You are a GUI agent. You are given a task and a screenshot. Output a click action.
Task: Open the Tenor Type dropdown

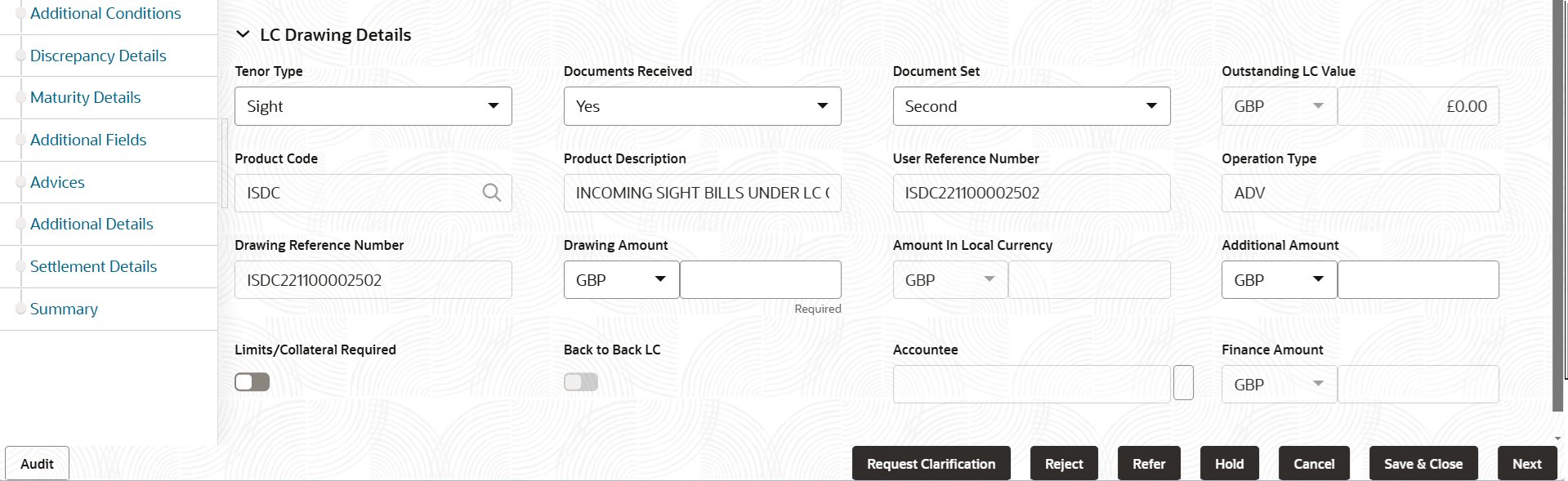point(494,105)
